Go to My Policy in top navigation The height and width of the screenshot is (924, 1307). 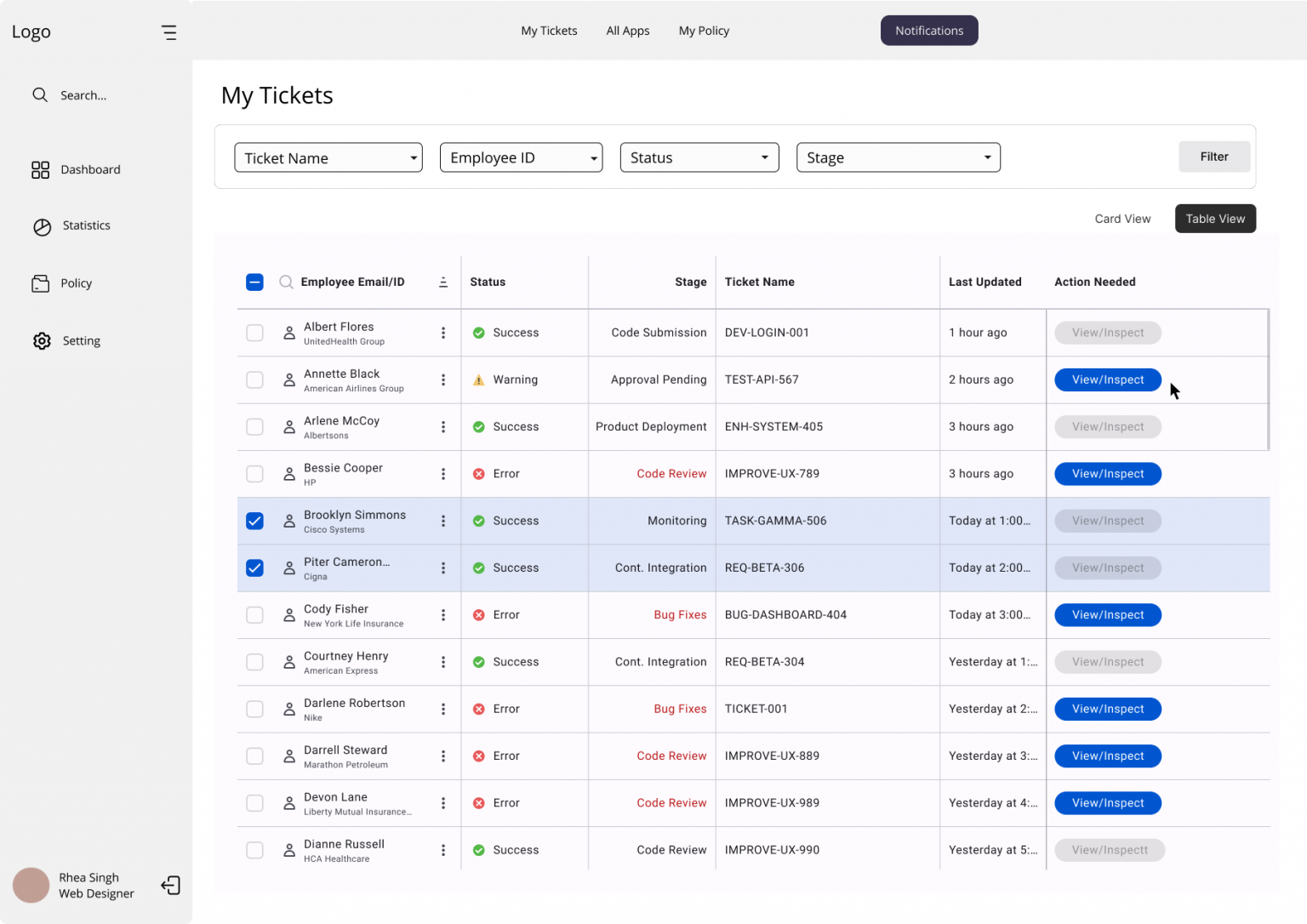click(x=704, y=31)
